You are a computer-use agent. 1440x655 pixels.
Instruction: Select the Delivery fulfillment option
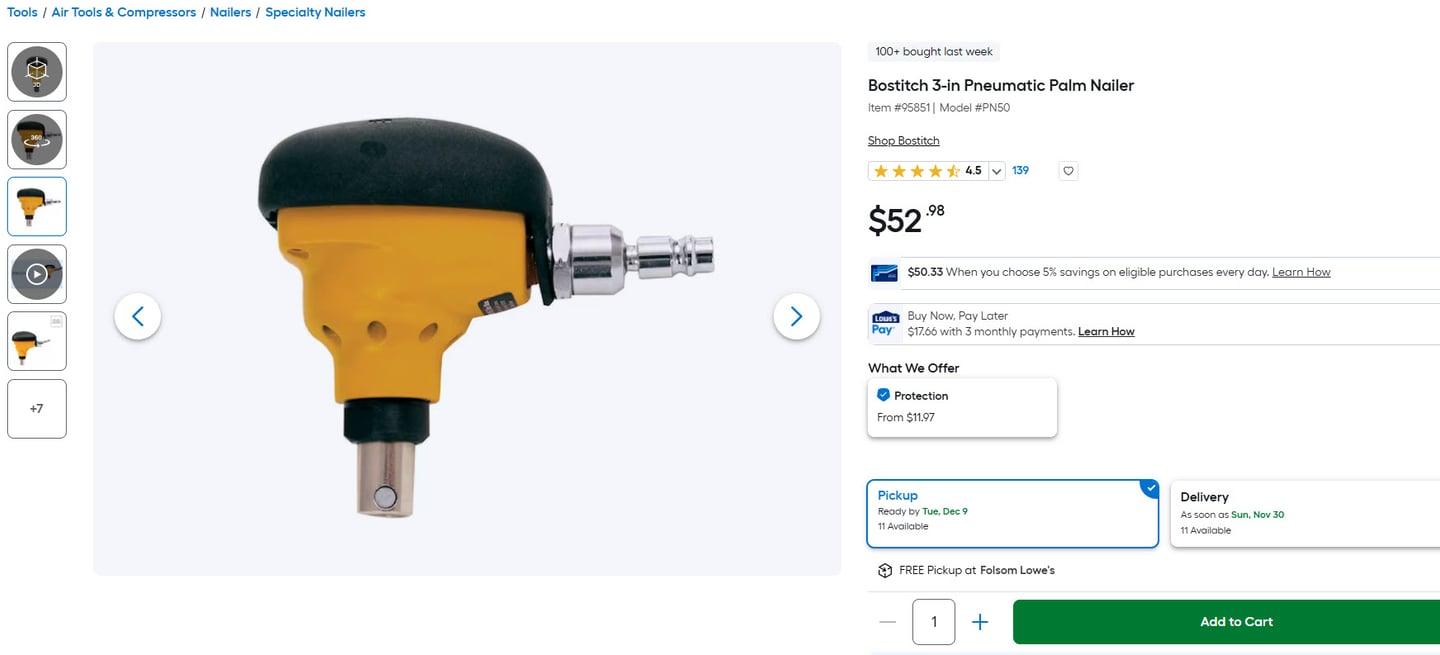point(1305,514)
